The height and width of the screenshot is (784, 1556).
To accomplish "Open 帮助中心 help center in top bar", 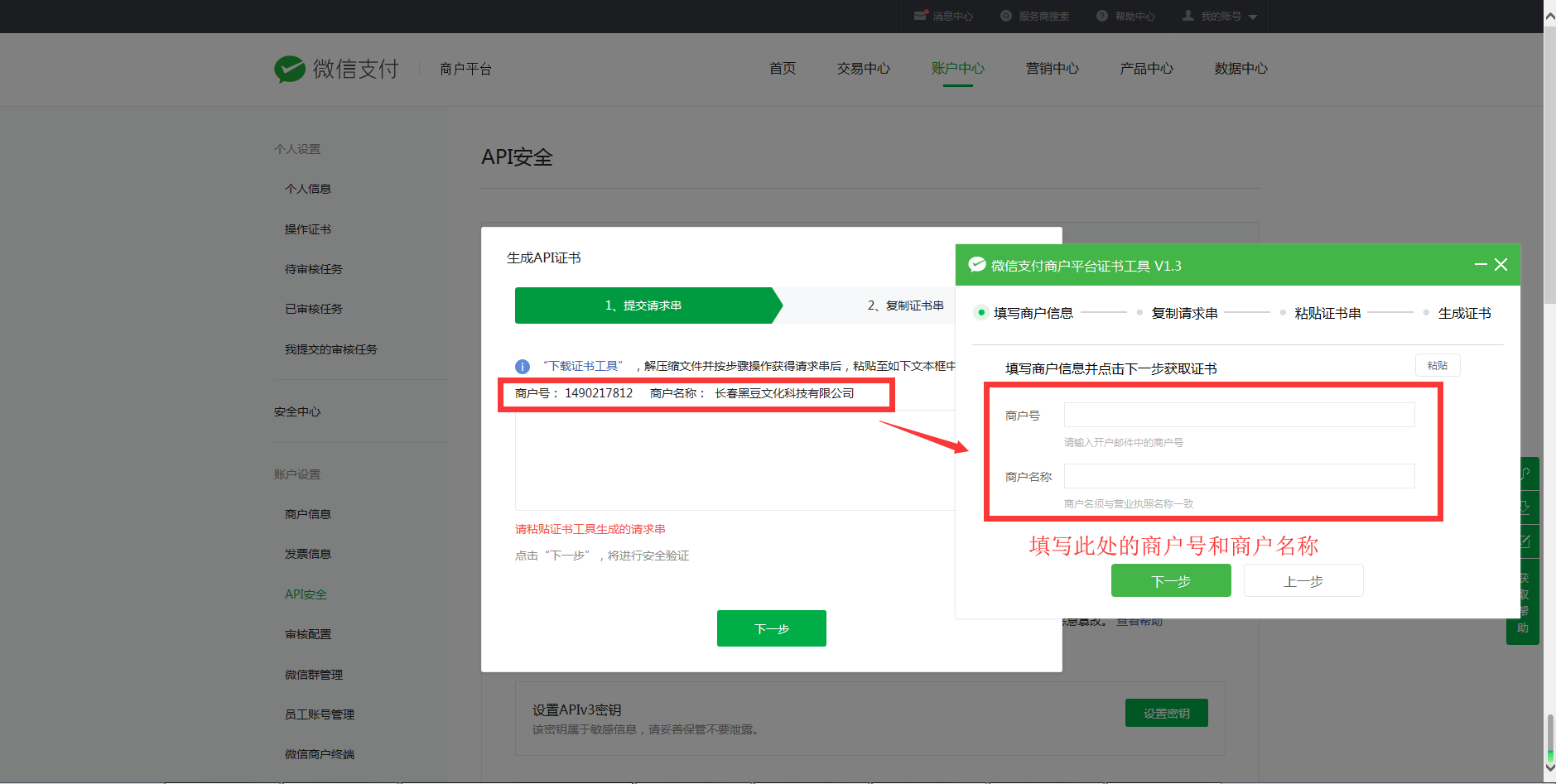I will coord(1125,16).
